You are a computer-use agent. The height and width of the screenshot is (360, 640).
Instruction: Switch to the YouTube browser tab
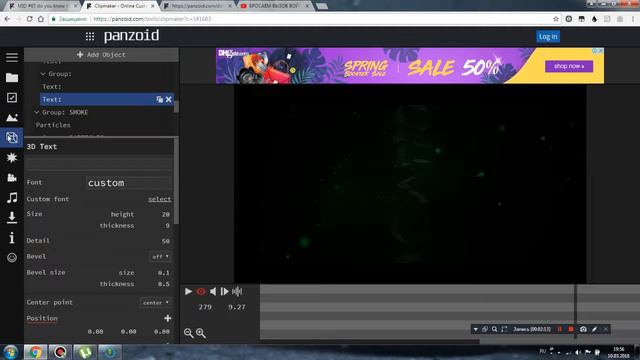(273, 6)
